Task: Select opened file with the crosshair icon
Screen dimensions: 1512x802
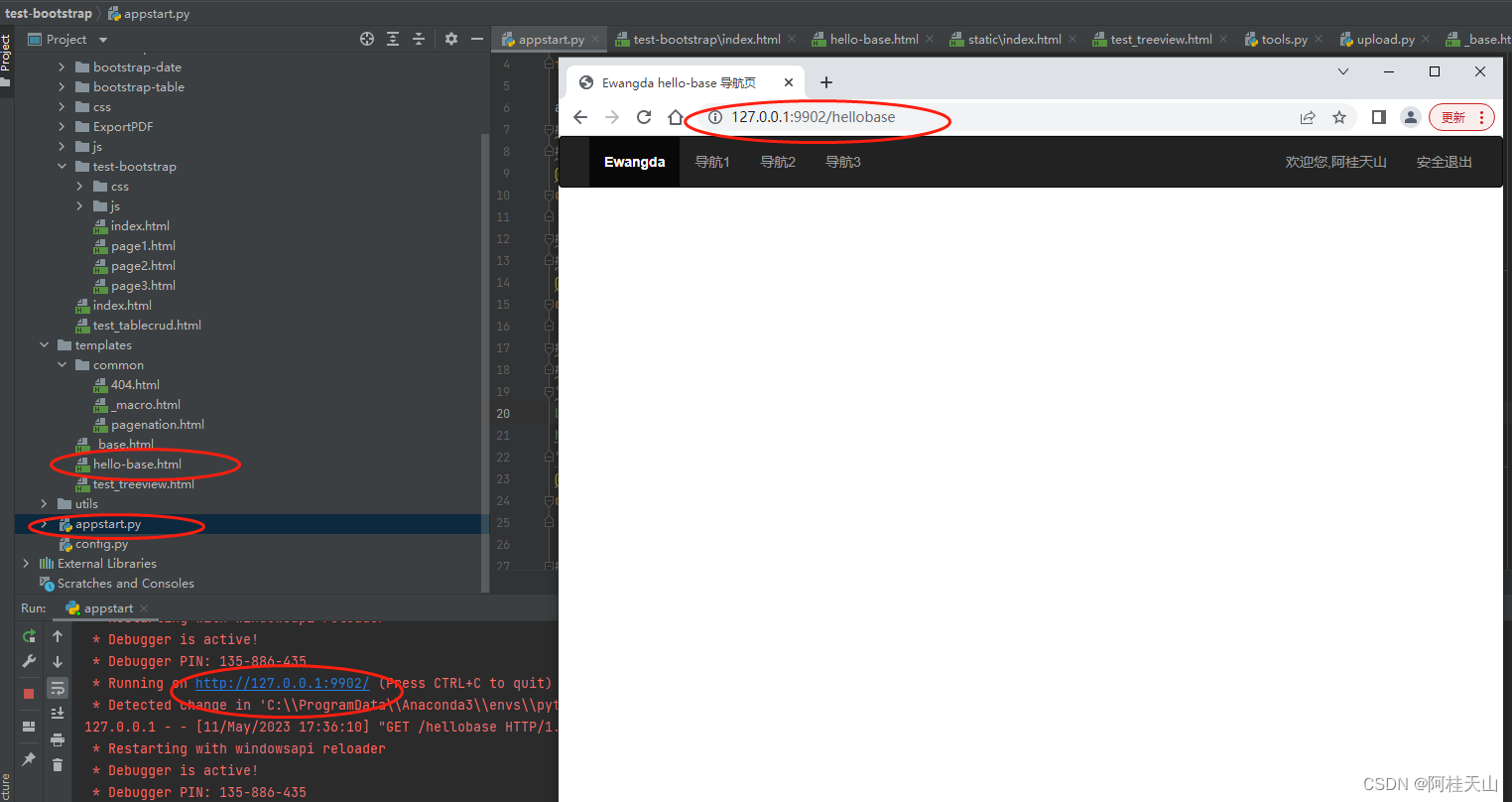Action: pos(366,39)
